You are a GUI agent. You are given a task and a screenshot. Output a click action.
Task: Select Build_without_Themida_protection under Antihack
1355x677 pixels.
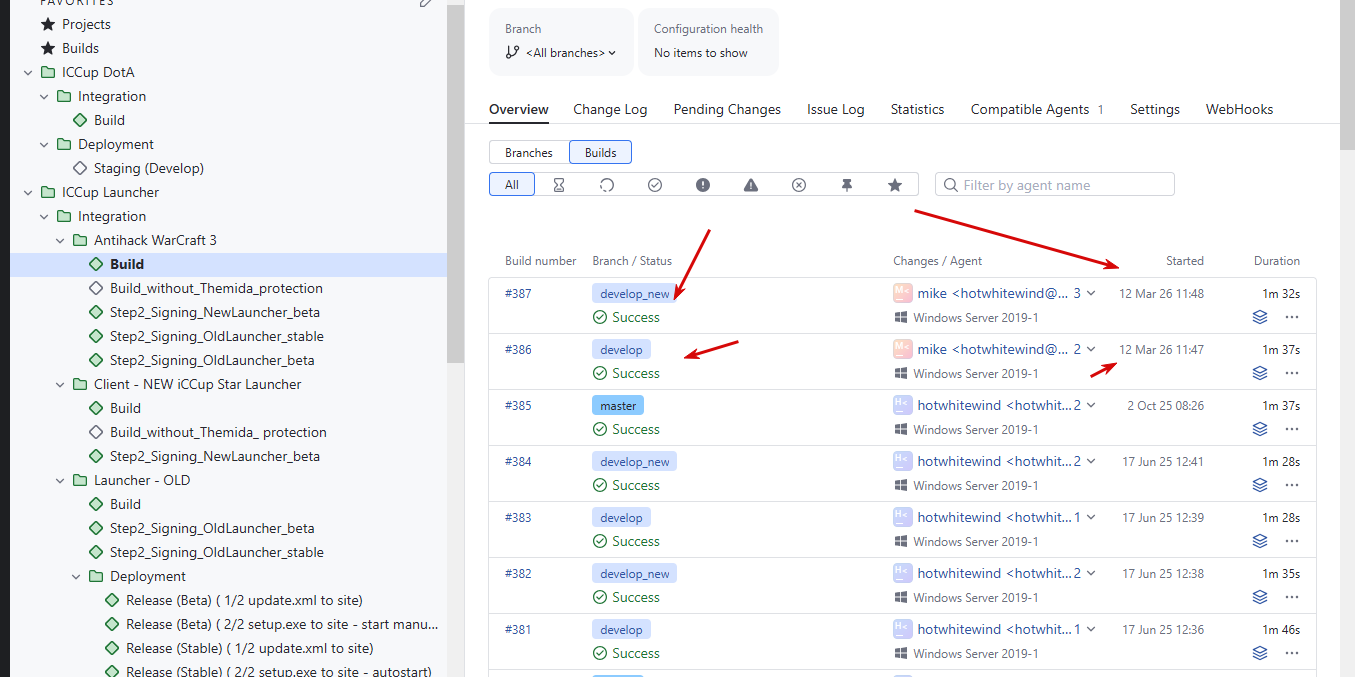click(x=216, y=288)
